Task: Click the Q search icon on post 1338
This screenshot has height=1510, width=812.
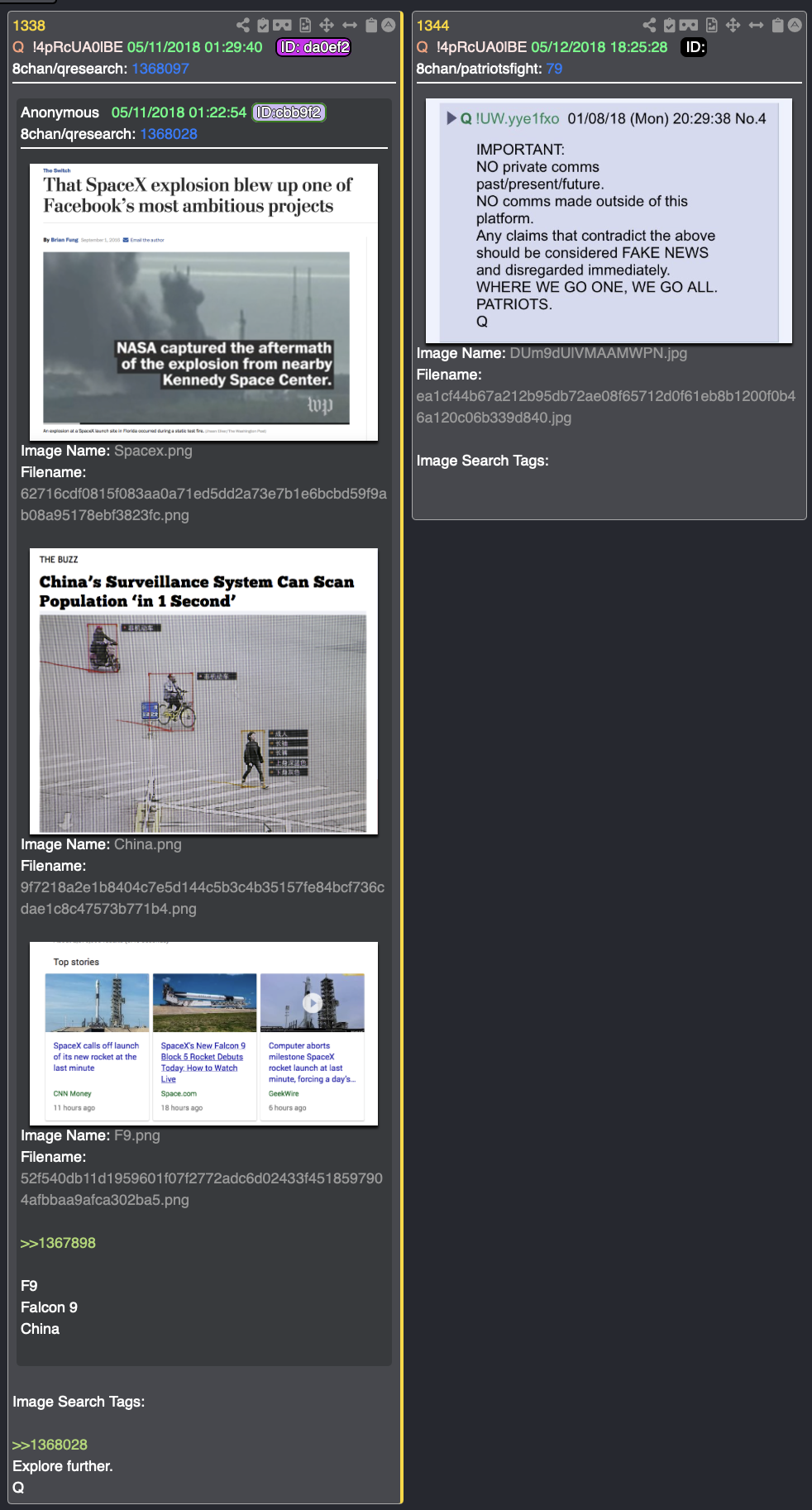Action: [x=18, y=47]
